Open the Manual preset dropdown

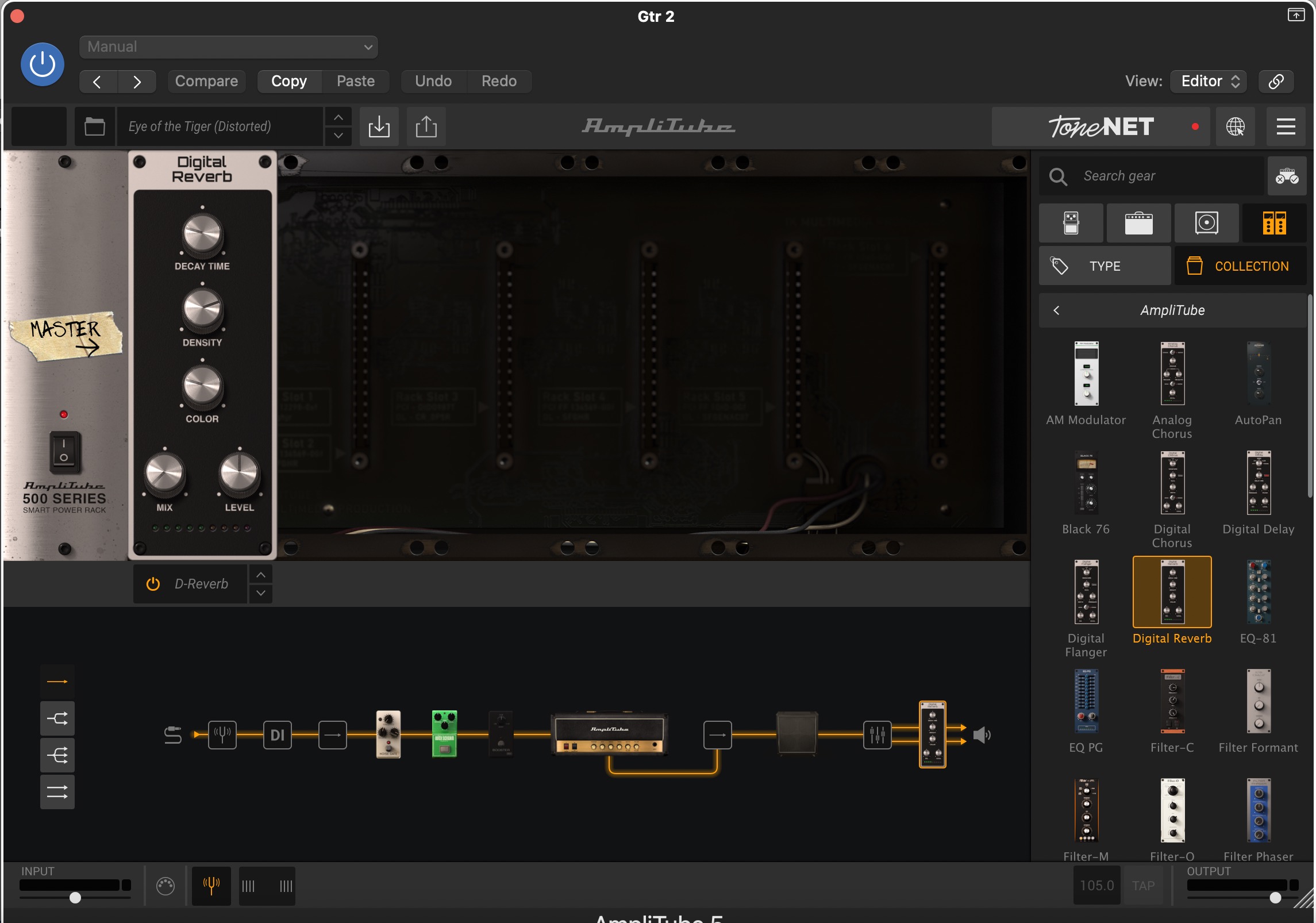click(228, 47)
